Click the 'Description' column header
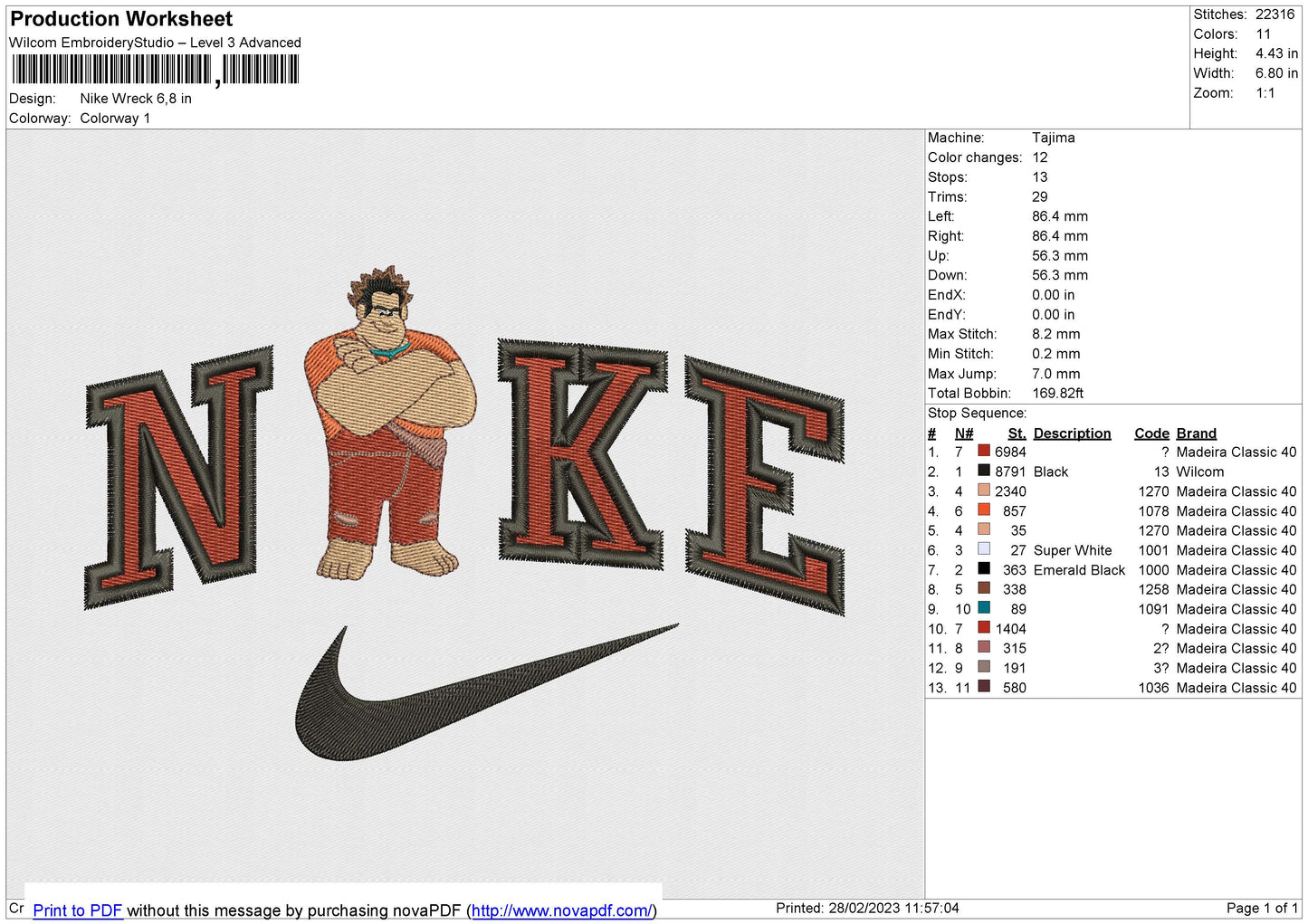 click(x=1072, y=433)
